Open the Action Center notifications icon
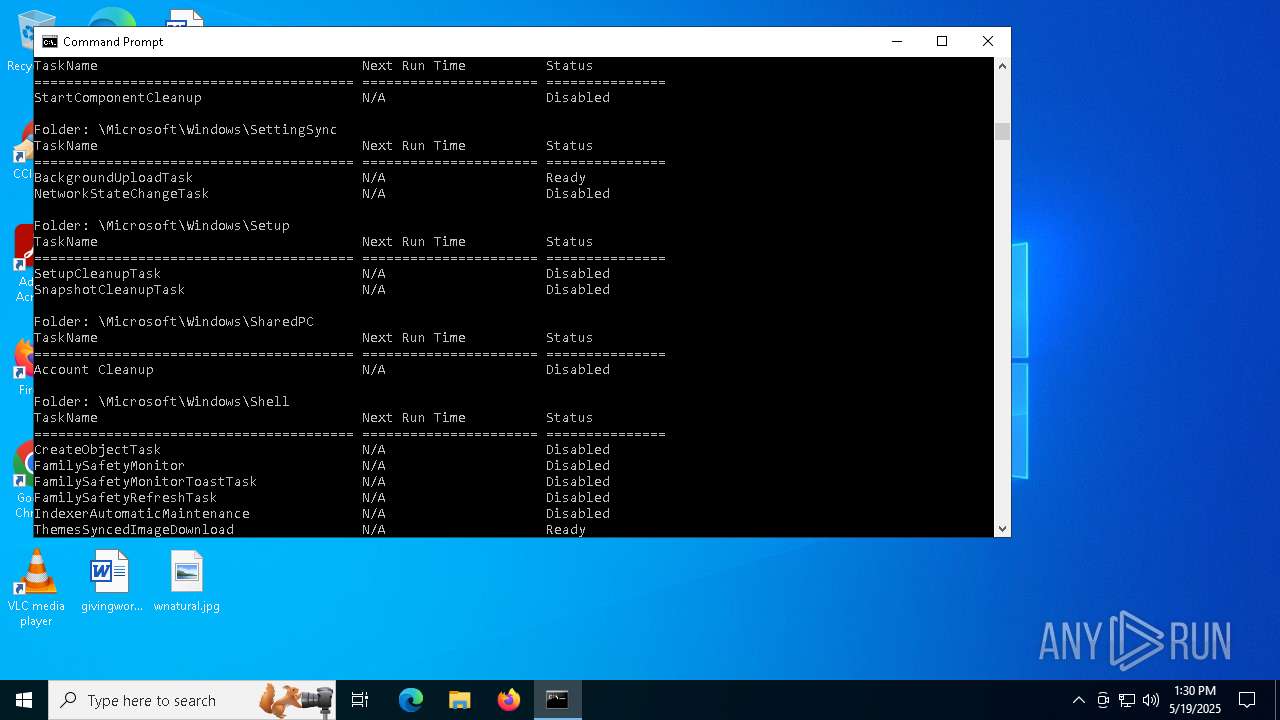 pos(1247,700)
